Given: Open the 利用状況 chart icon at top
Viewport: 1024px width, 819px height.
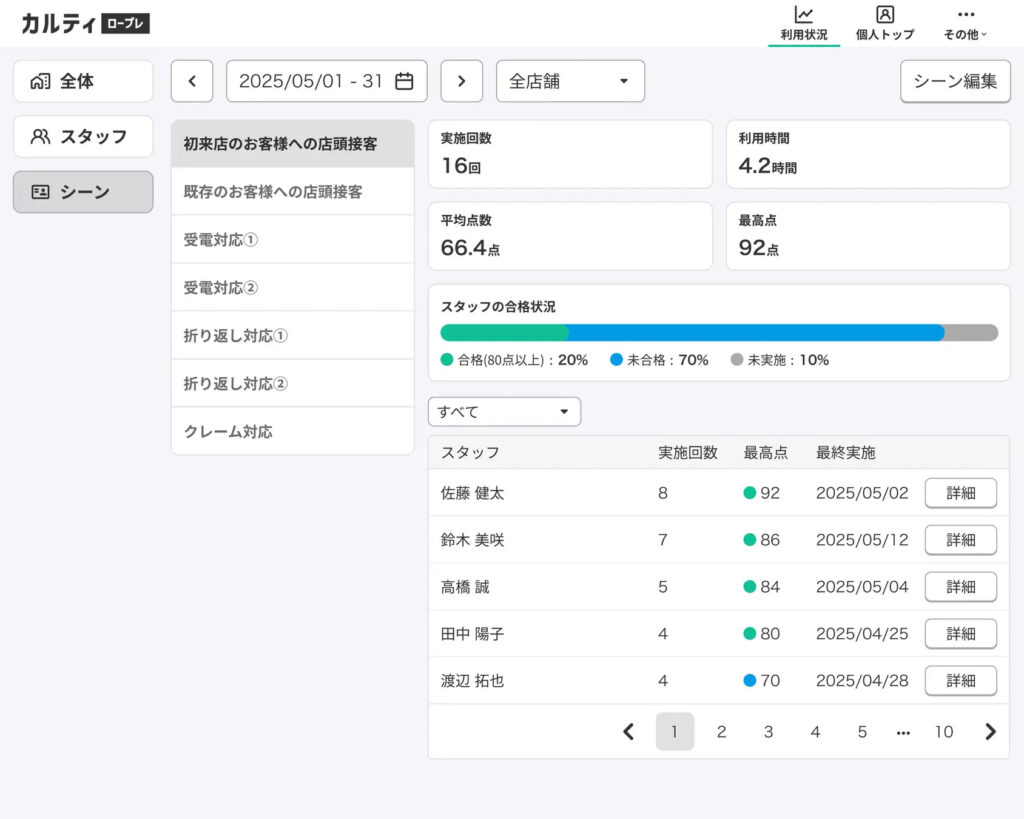Looking at the screenshot, I should click(x=803, y=21).
